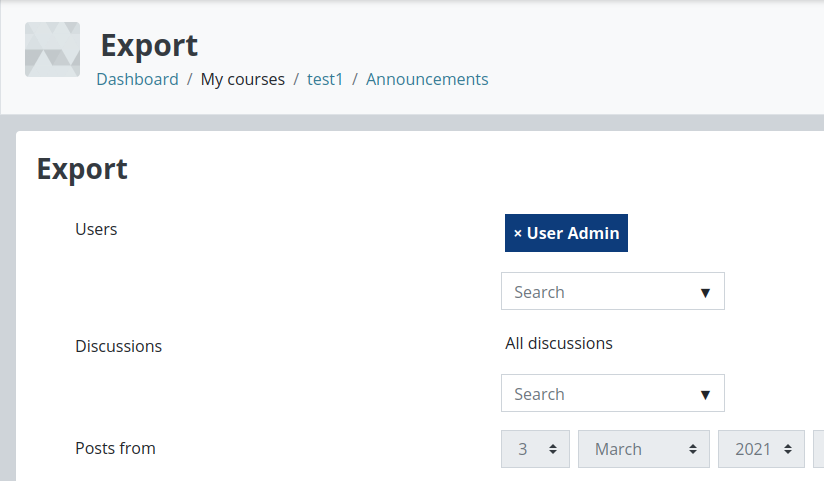Screen dimensions: 824x481
Task: Open the Posts from year selector showing 2021
Action: click(761, 449)
